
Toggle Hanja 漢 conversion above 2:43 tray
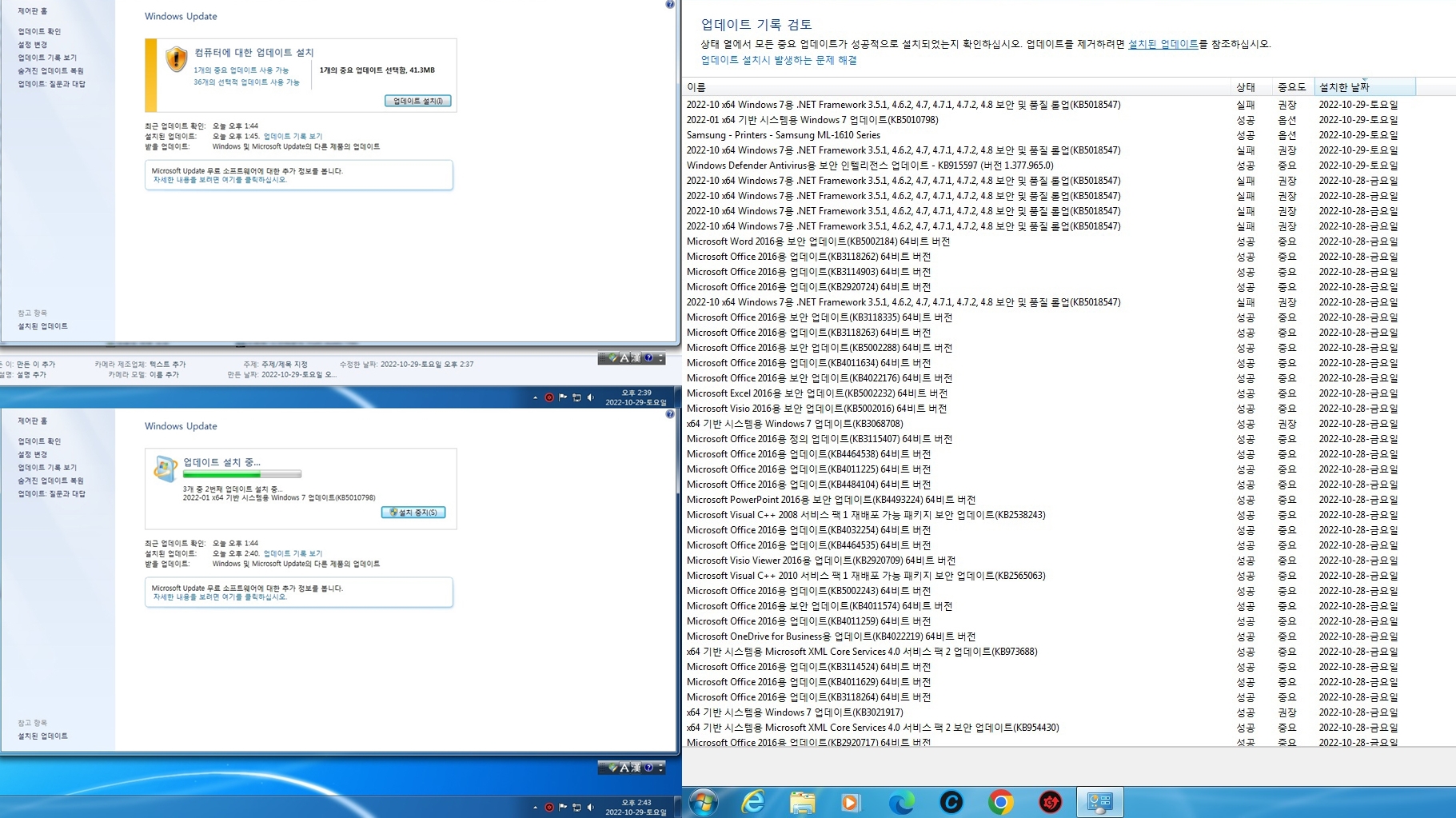[x=636, y=768]
